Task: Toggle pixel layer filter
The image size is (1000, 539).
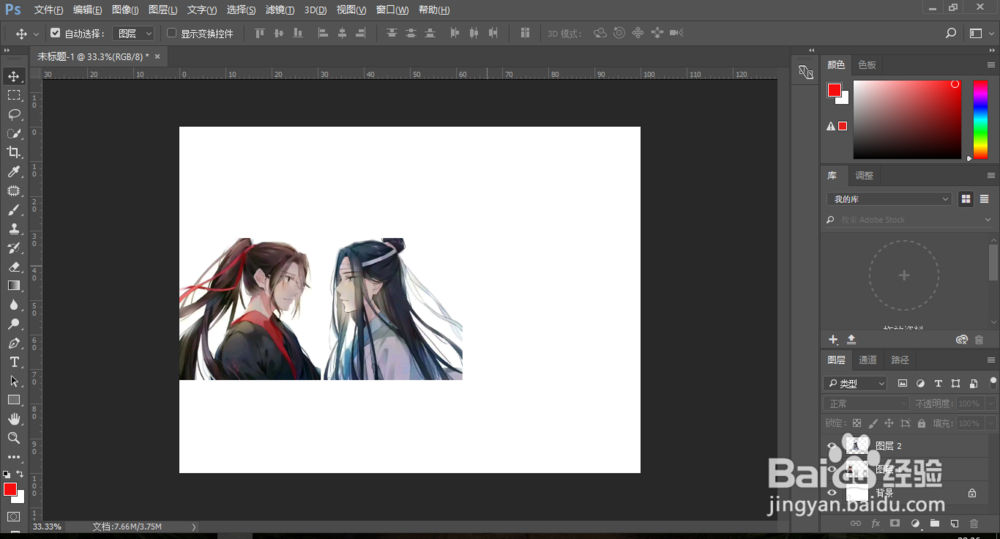Action: tap(902, 383)
